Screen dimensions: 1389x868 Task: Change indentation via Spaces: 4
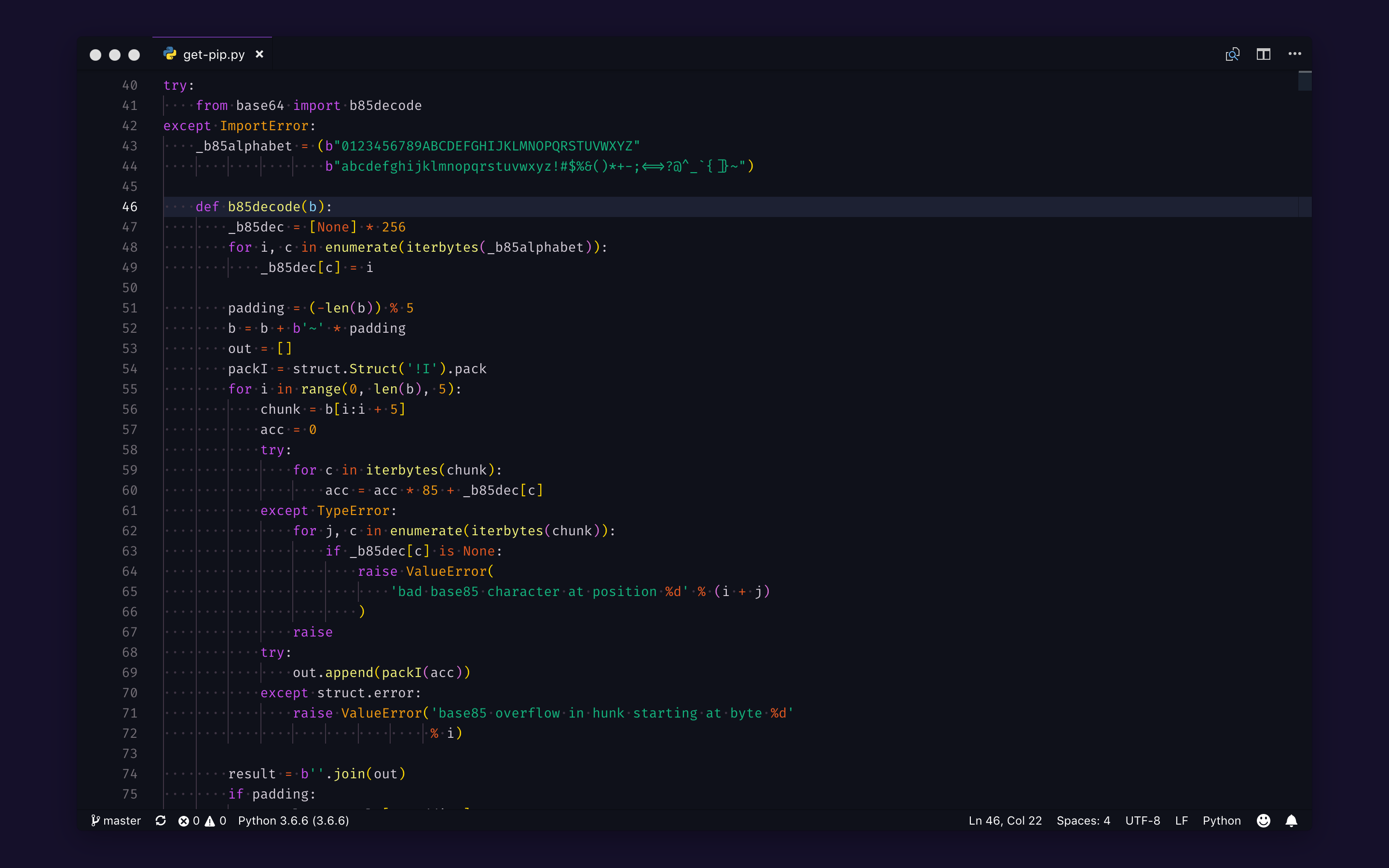1083,820
